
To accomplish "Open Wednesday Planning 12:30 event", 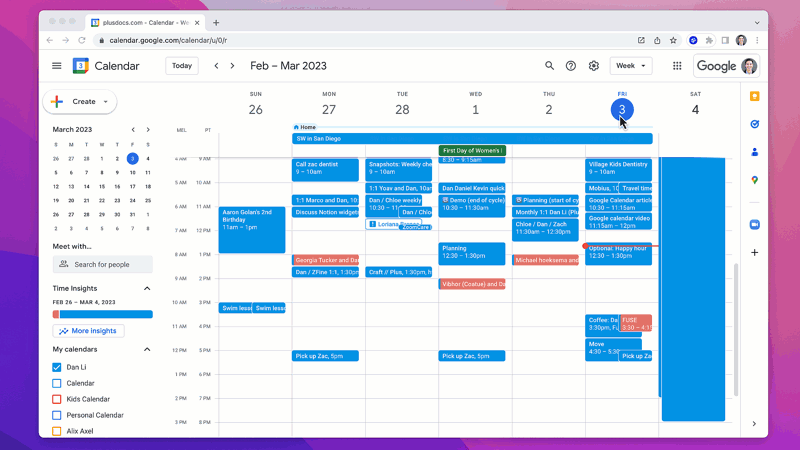I will point(472,254).
